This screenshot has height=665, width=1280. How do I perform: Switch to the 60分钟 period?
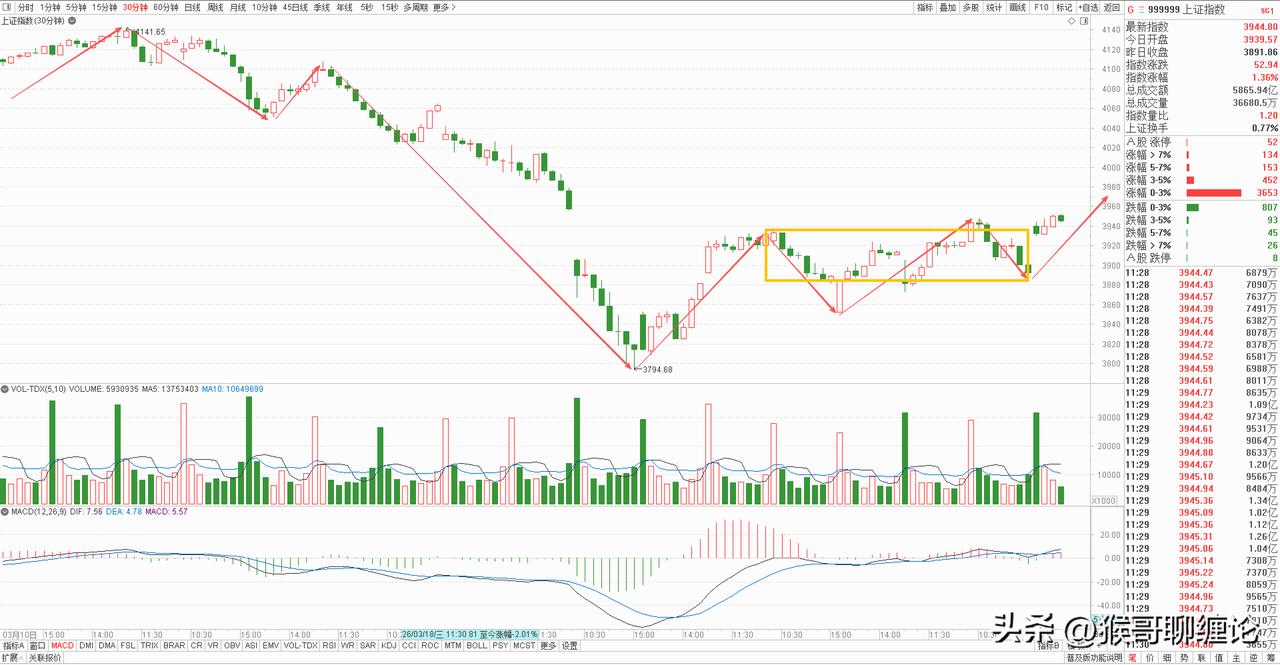pyautogui.click(x=165, y=7)
